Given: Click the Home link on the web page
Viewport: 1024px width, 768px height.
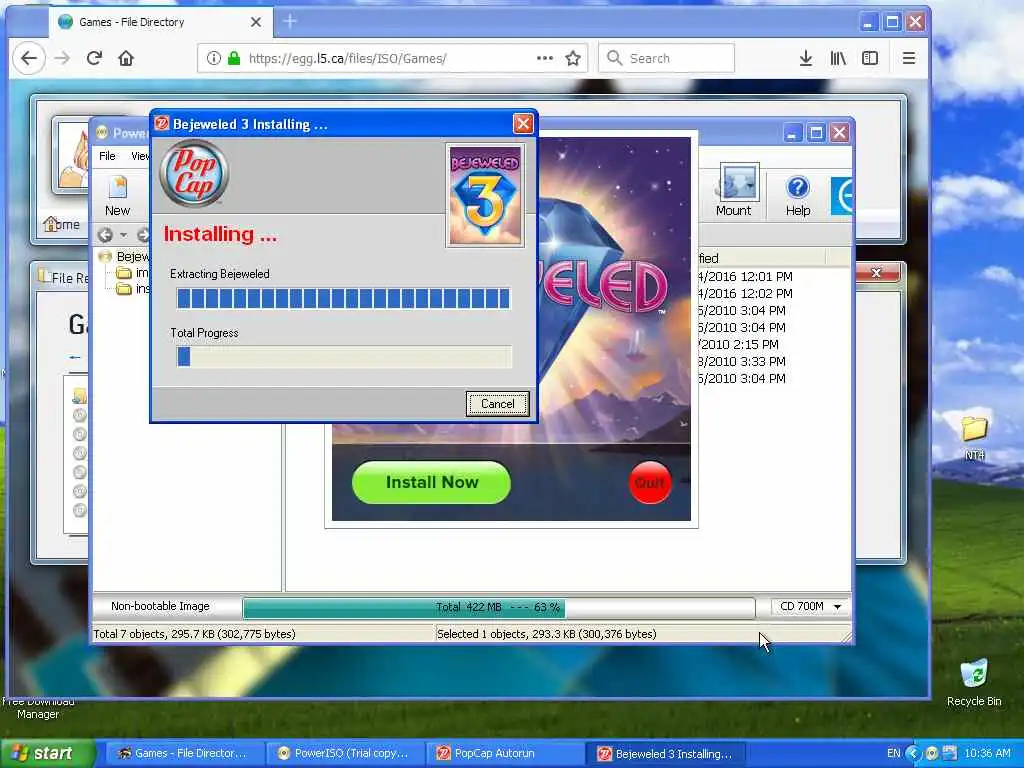Looking at the screenshot, I should (x=63, y=225).
